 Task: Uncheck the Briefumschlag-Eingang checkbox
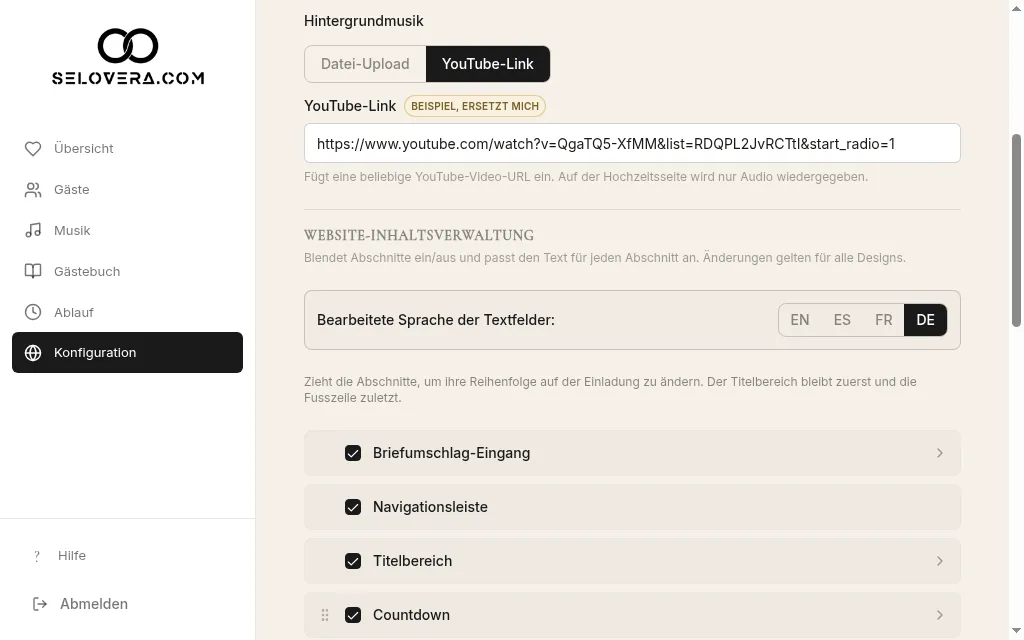point(353,453)
